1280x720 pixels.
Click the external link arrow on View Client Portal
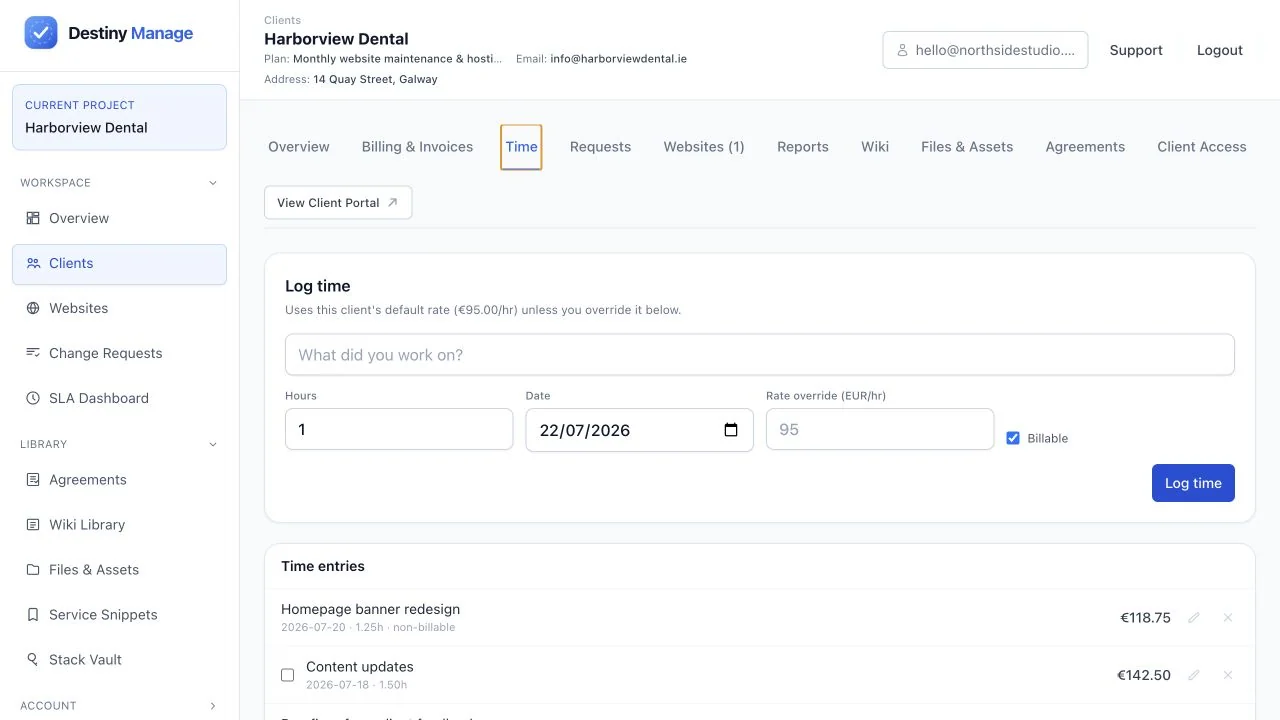pos(393,202)
